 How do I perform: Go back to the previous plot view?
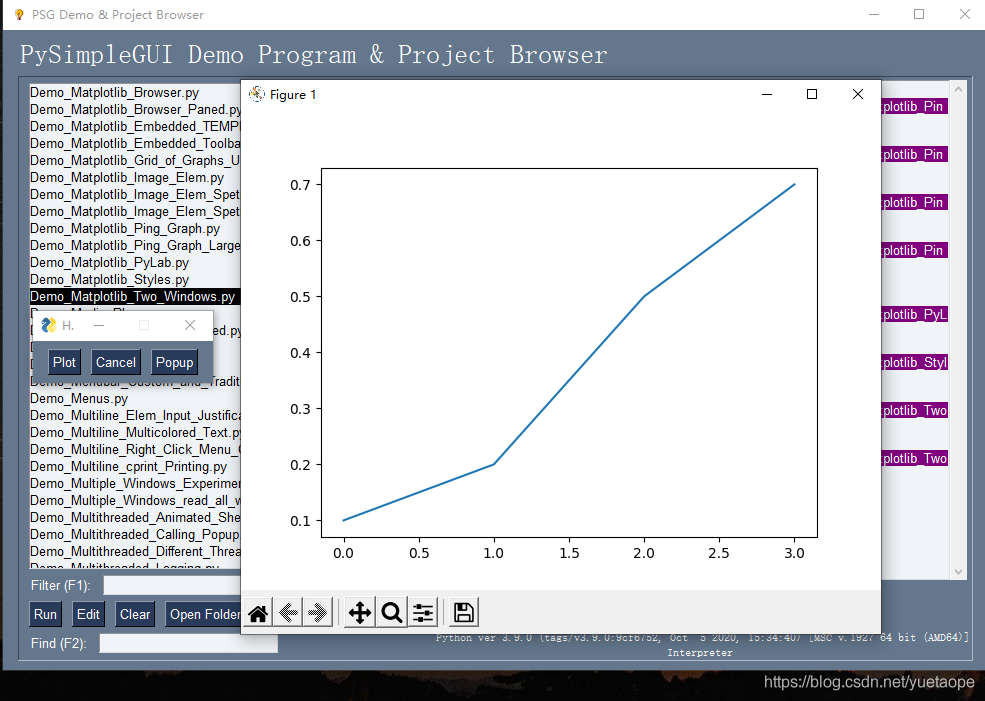click(x=288, y=612)
